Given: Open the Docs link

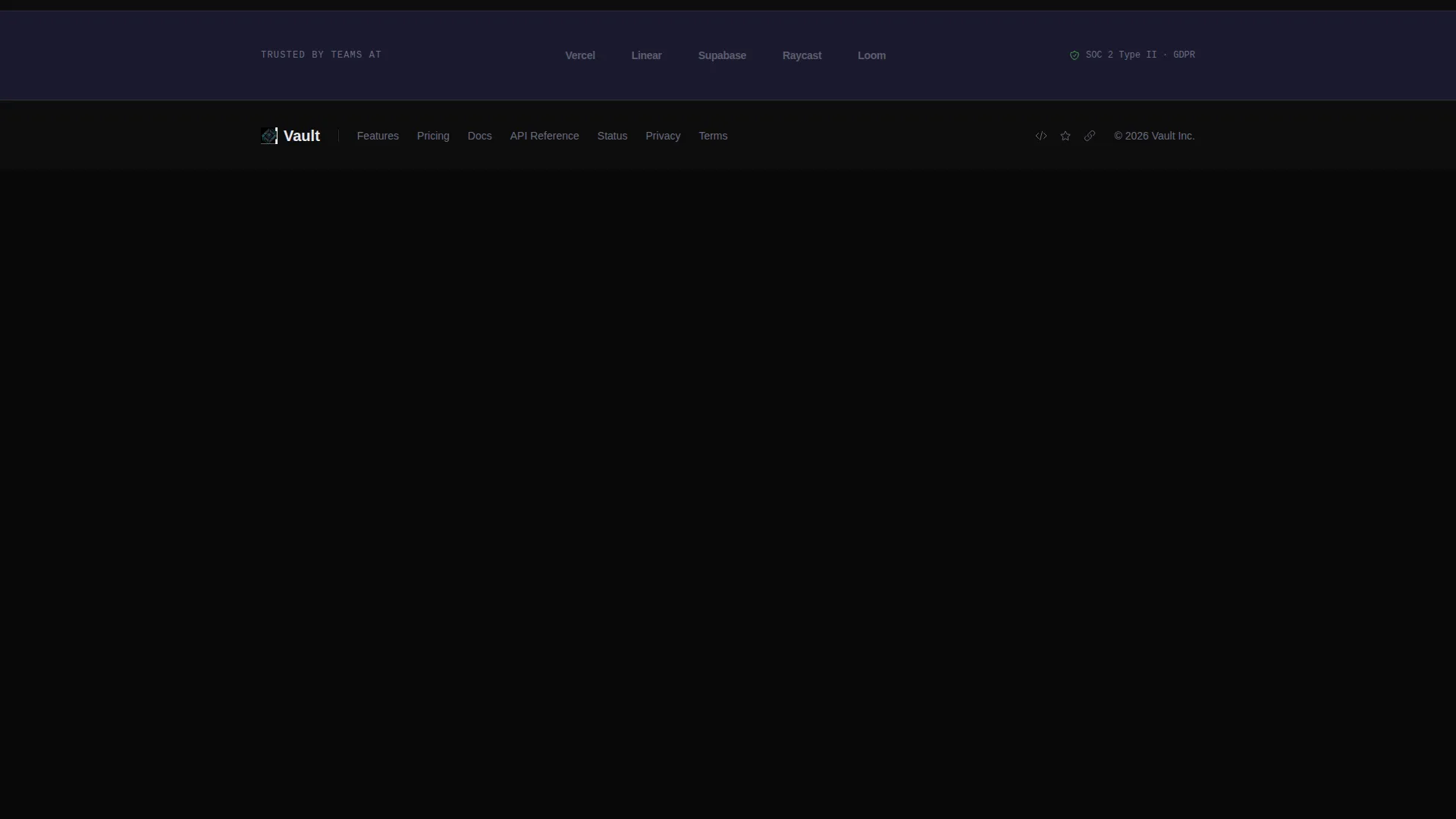Looking at the screenshot, I should click(x=480, y=136).
